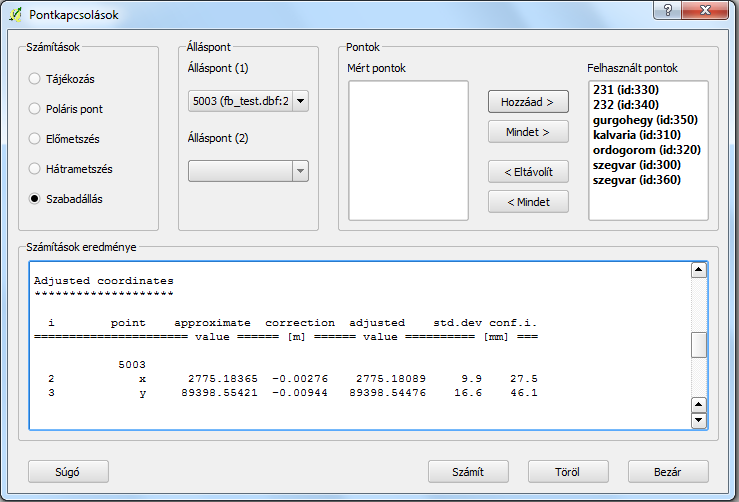This screenshot has height=502, width=739.
Task: Open the Álláspont (1) dropdown
Action: point(301,101)
